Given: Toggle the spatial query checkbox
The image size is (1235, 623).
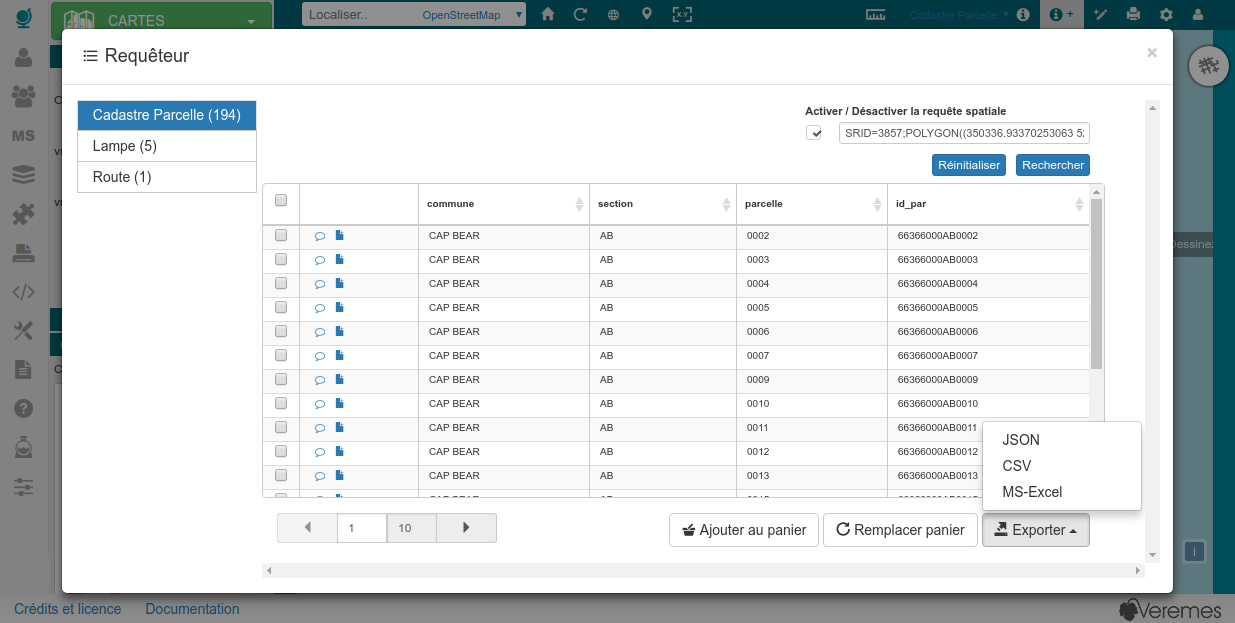Looking at the screenshot, I should (x=815, y=133).
